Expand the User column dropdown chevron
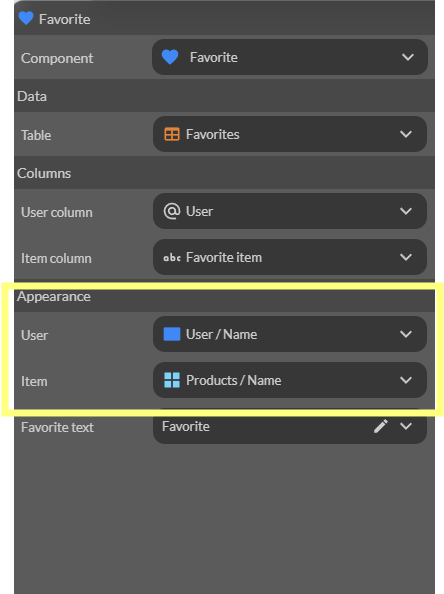 pyautogui.click(x=406, y=211)
